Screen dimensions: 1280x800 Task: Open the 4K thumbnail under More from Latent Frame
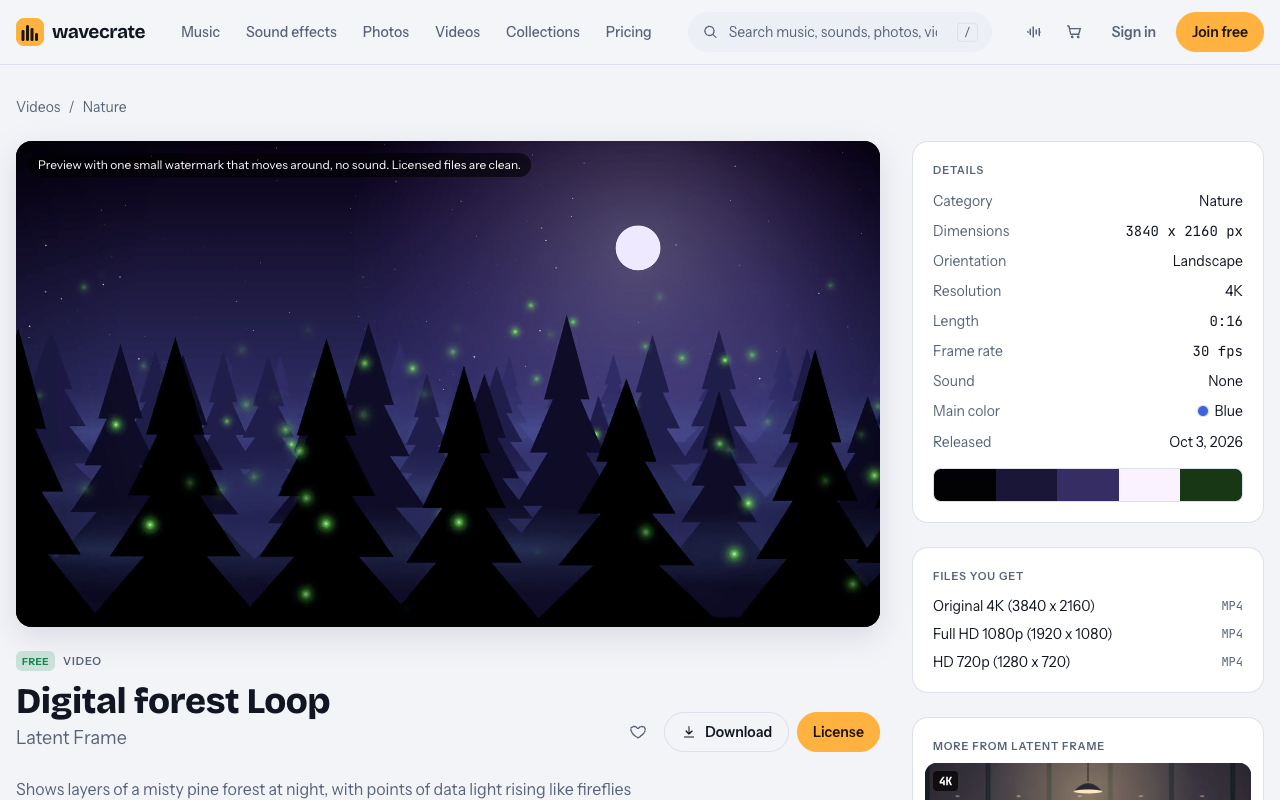pyautogui.click(x=1088, y=782)
